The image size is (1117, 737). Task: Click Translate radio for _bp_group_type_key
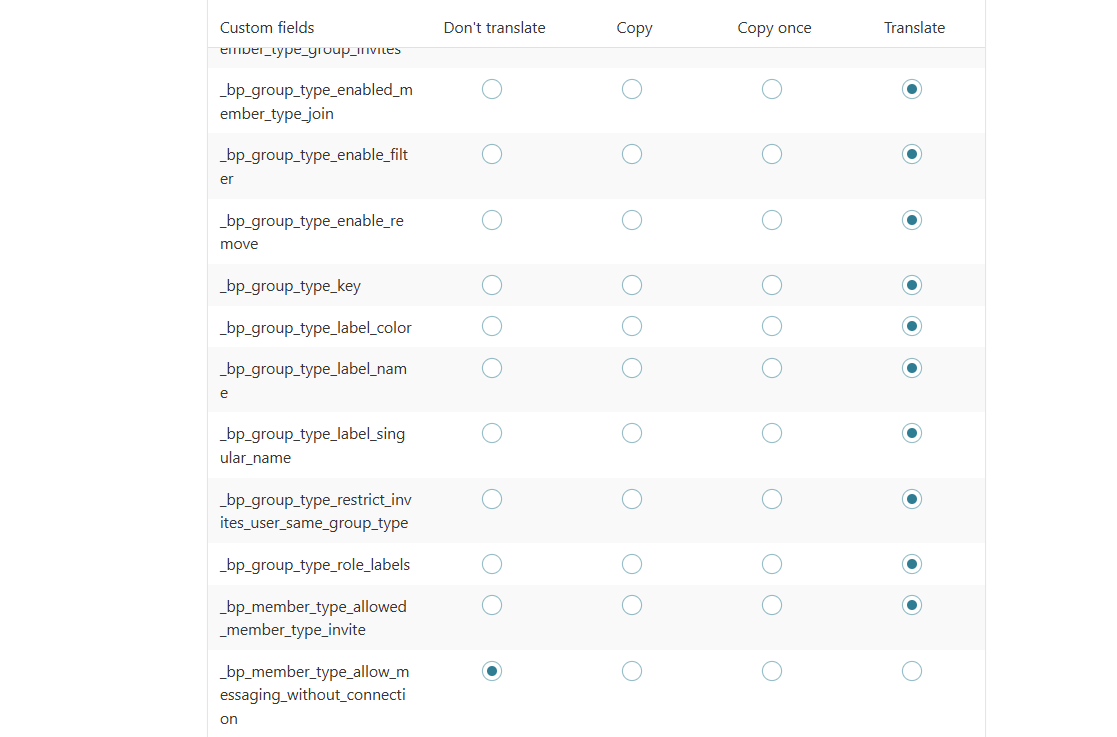click(x=912, y=285)
